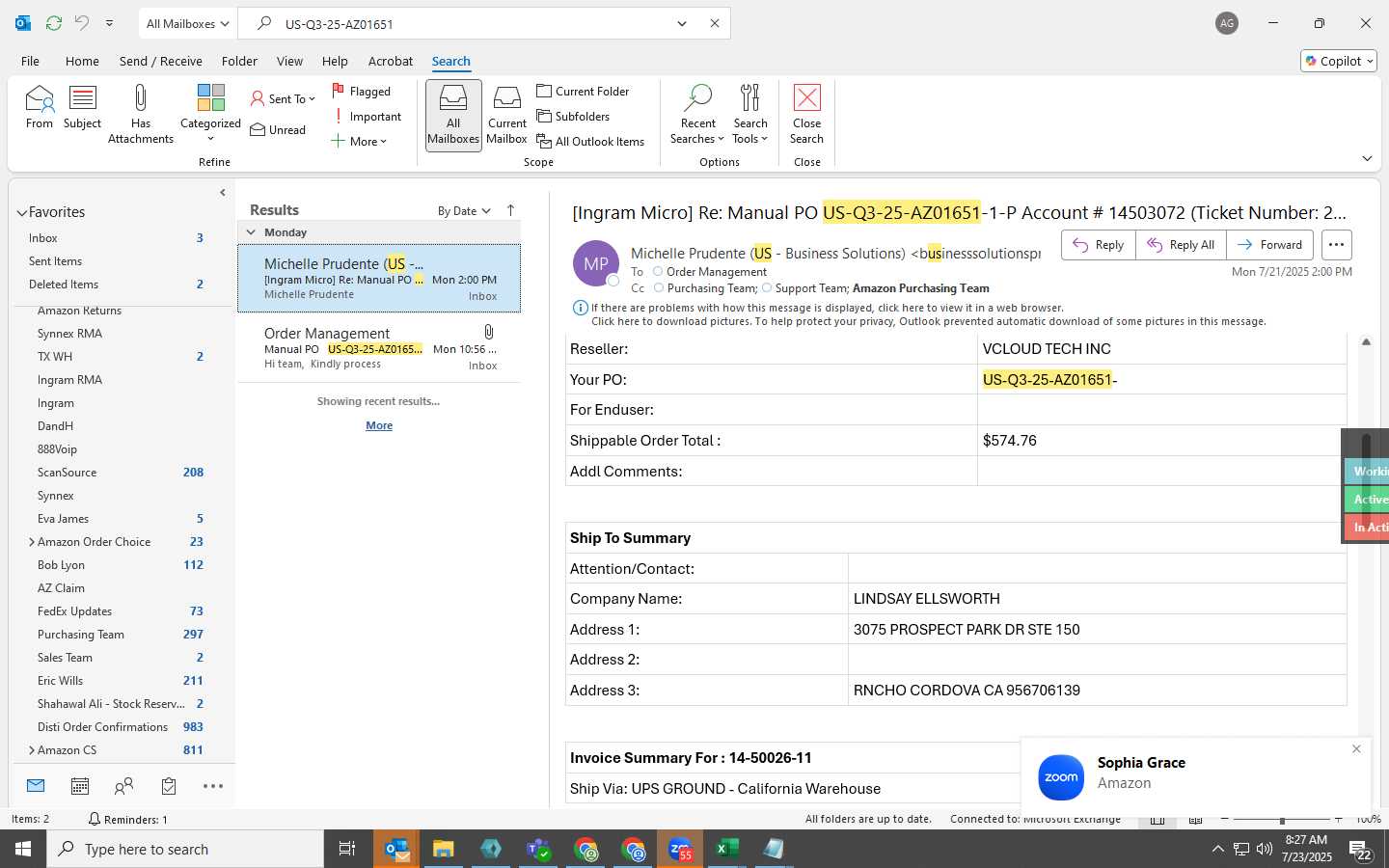Open the search scope dropdown All Mailboxes
This screenshot has height=868, width=1389.
point(187,23)
